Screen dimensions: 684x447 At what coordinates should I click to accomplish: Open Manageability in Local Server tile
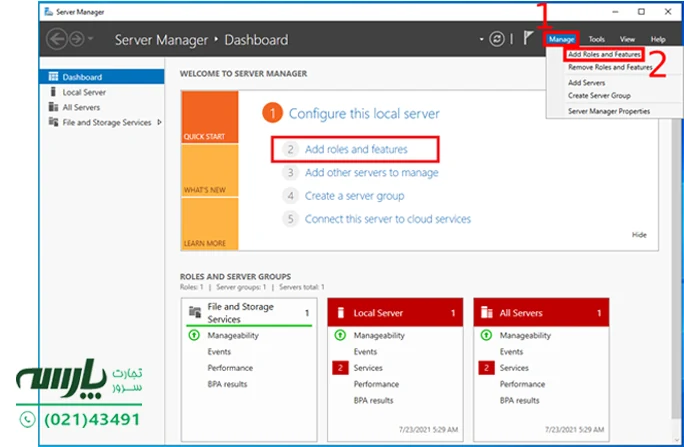pyautogui.click(x=379, y=335)
